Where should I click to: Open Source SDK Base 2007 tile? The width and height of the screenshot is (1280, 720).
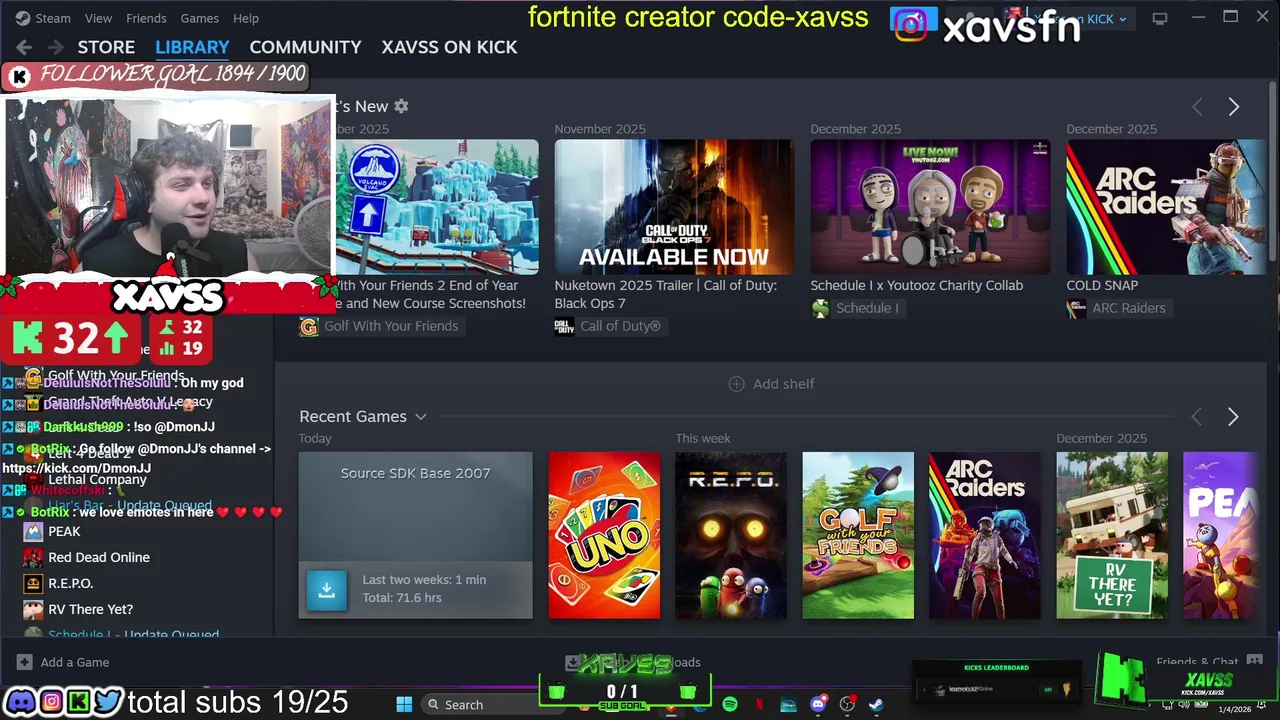415,535
